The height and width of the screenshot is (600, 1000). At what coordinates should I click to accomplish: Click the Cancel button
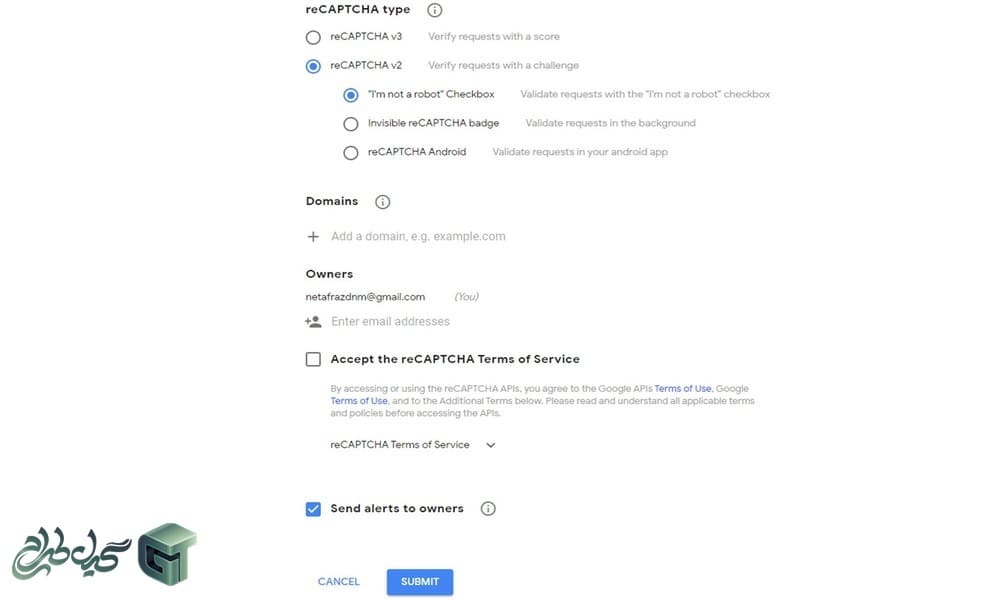click(339, 582)
